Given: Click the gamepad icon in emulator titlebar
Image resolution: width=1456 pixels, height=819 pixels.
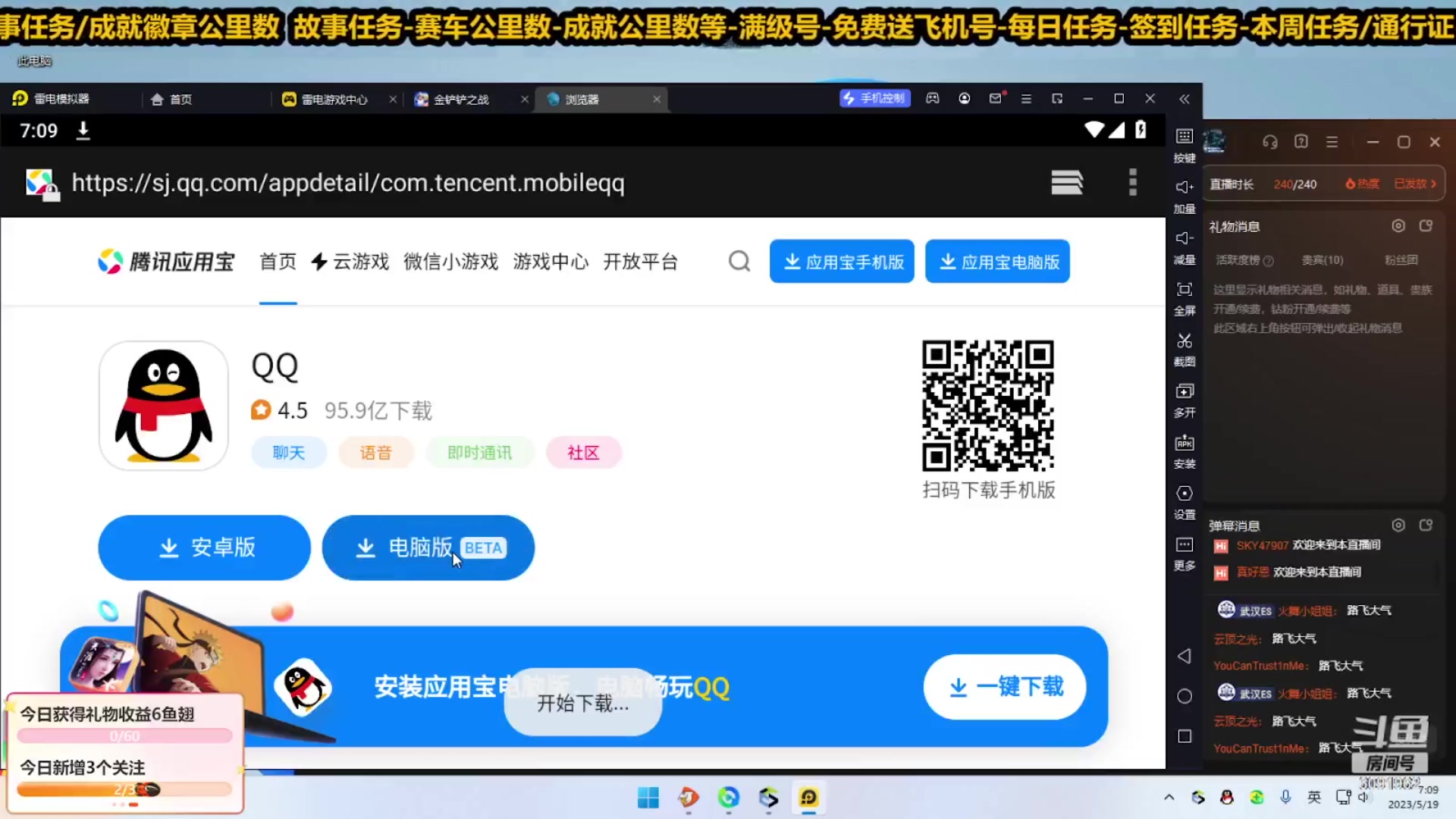Looking at the screenshot, I should pos(933,99).
